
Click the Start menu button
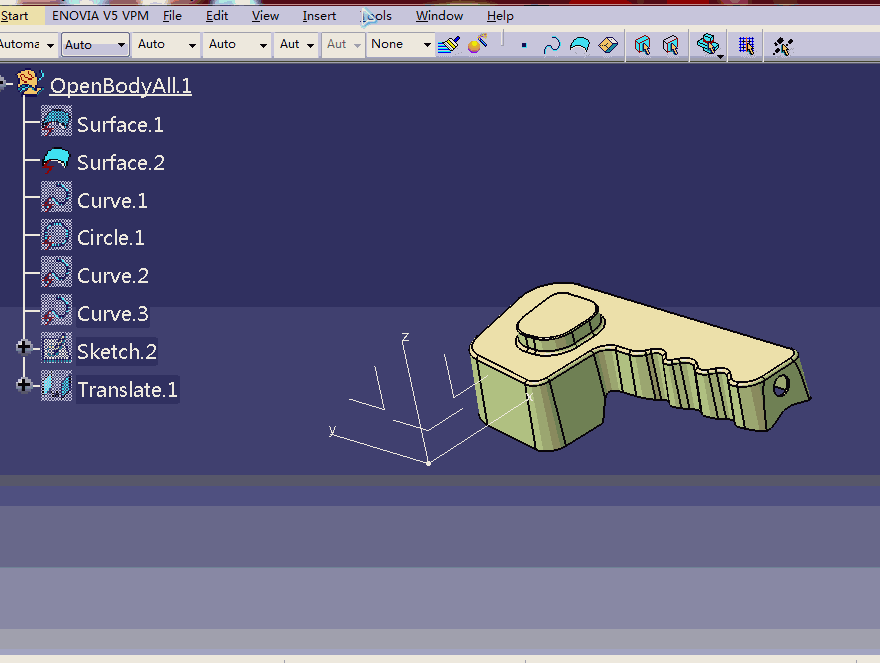tap(15, 16)
